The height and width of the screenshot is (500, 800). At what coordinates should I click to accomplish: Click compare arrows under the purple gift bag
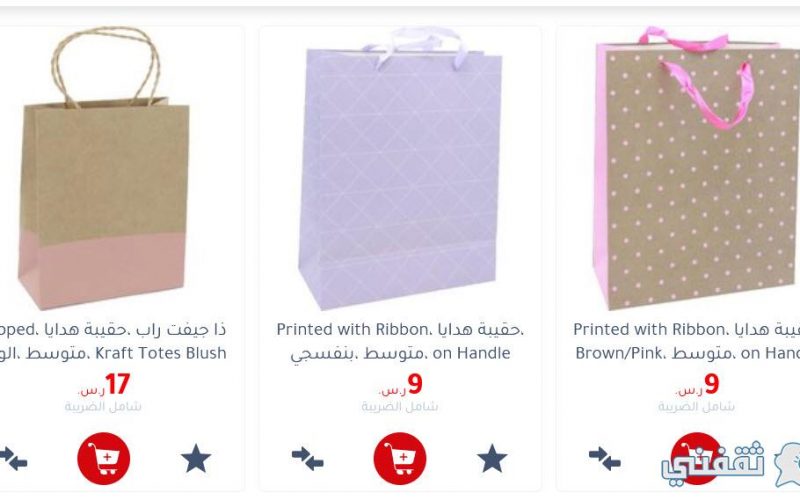click(x=308, y=458)
